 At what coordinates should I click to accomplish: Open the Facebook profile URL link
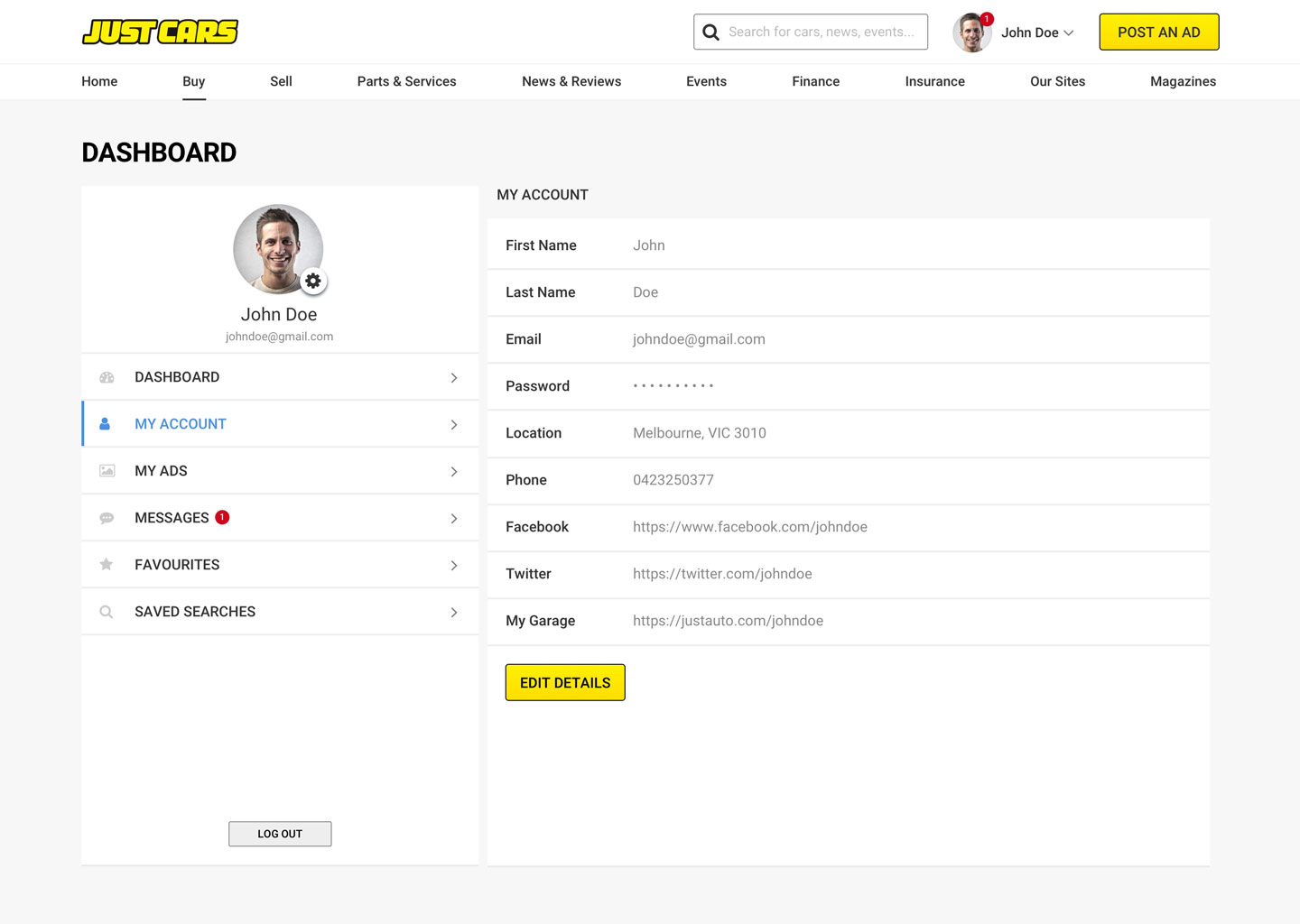pos(749,527)
